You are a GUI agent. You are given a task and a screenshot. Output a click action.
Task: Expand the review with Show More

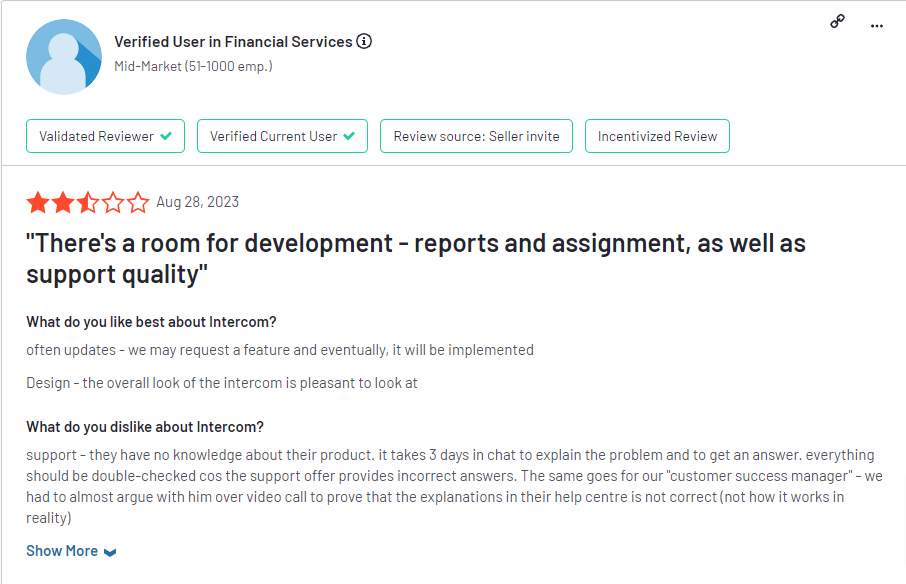tap(71, 551)
